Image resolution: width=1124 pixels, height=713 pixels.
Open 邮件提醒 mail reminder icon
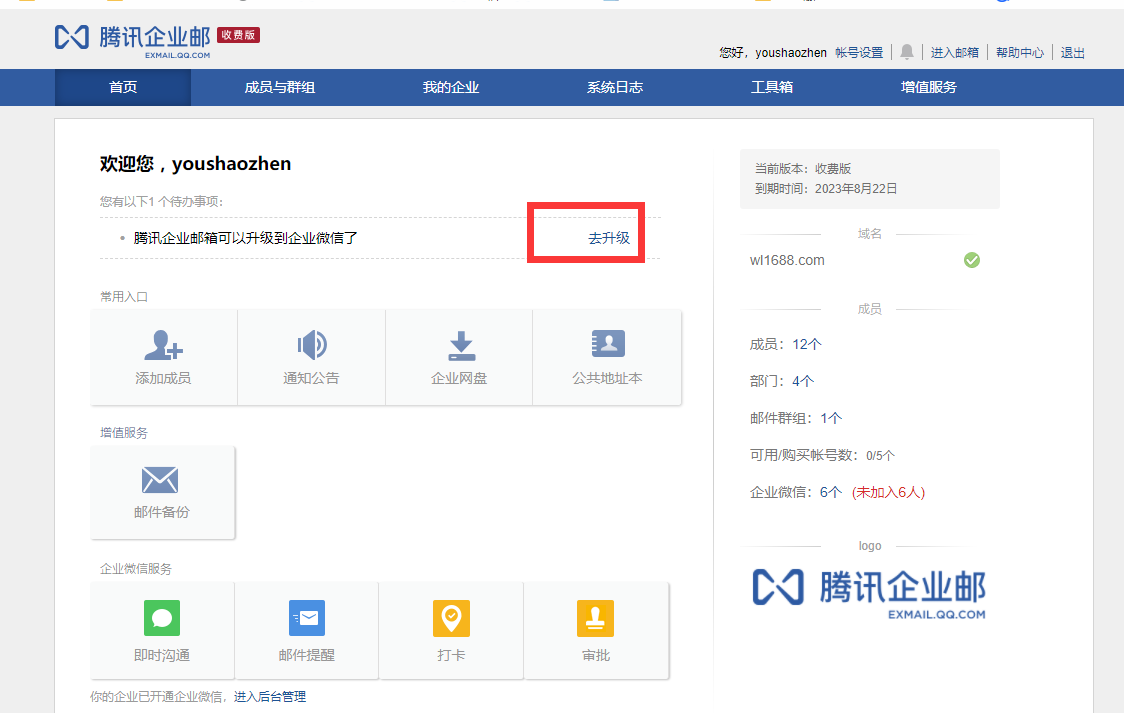(307, 618)
